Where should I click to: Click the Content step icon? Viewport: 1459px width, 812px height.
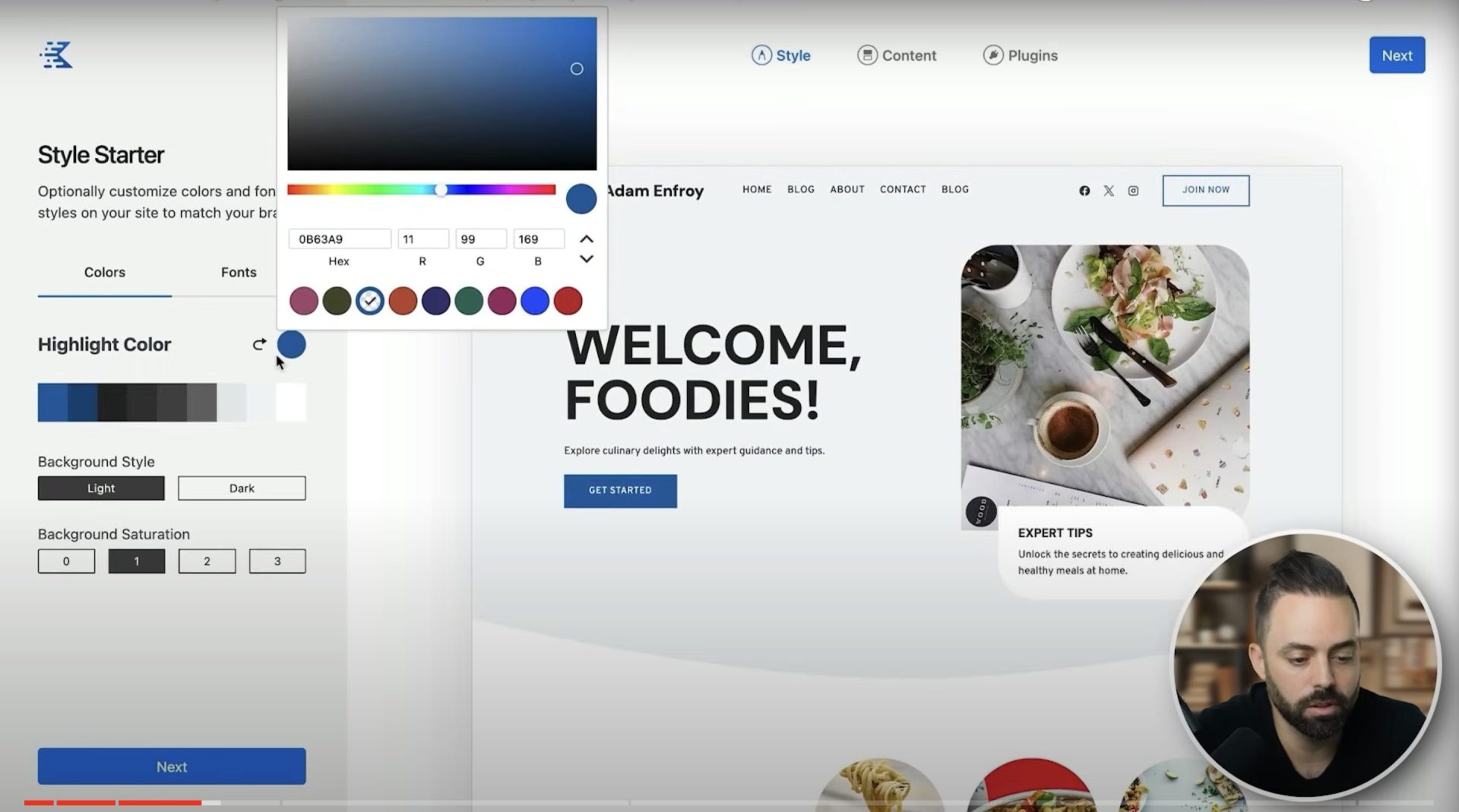[867, 55]
